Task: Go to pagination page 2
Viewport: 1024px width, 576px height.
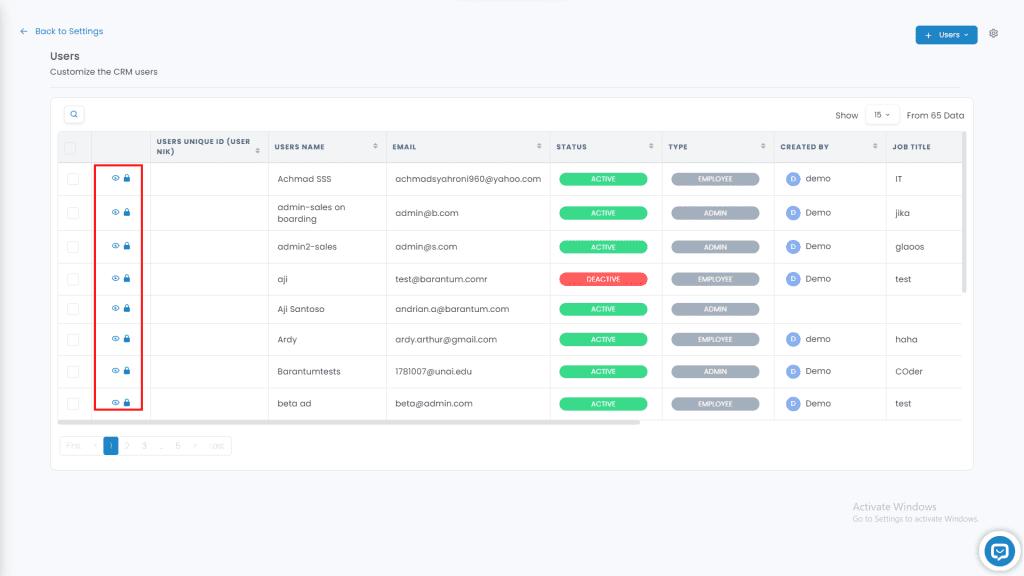Action: pos(127,446)
